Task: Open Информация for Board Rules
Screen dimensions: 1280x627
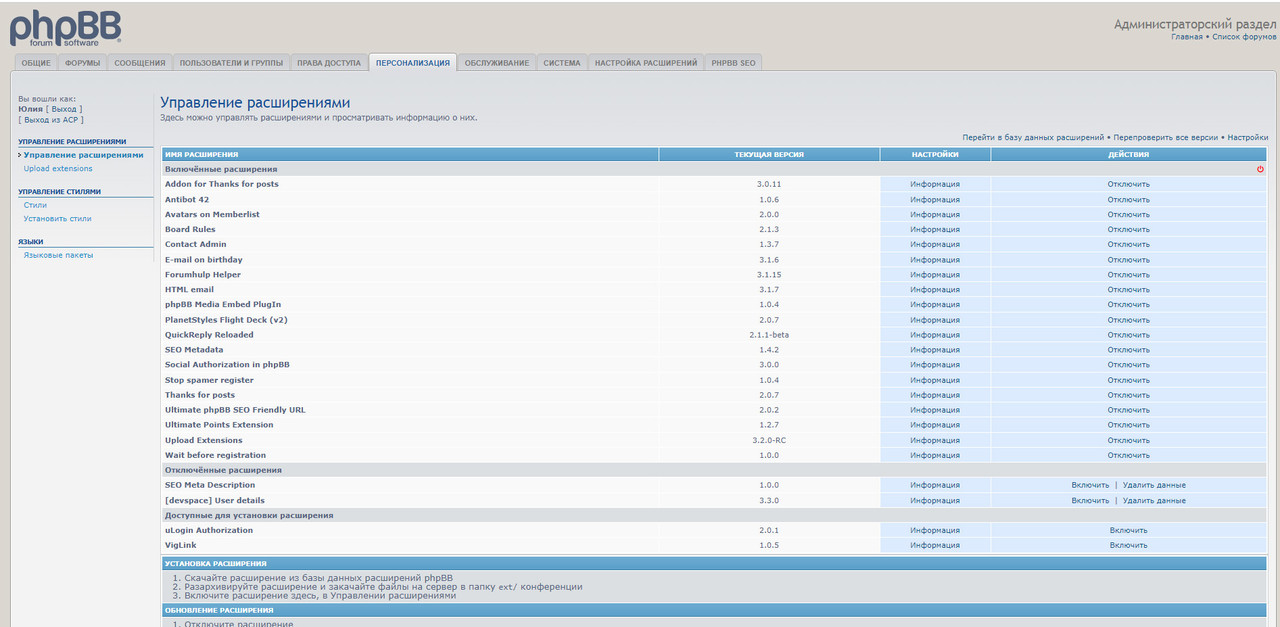Action: click(935, 229)
